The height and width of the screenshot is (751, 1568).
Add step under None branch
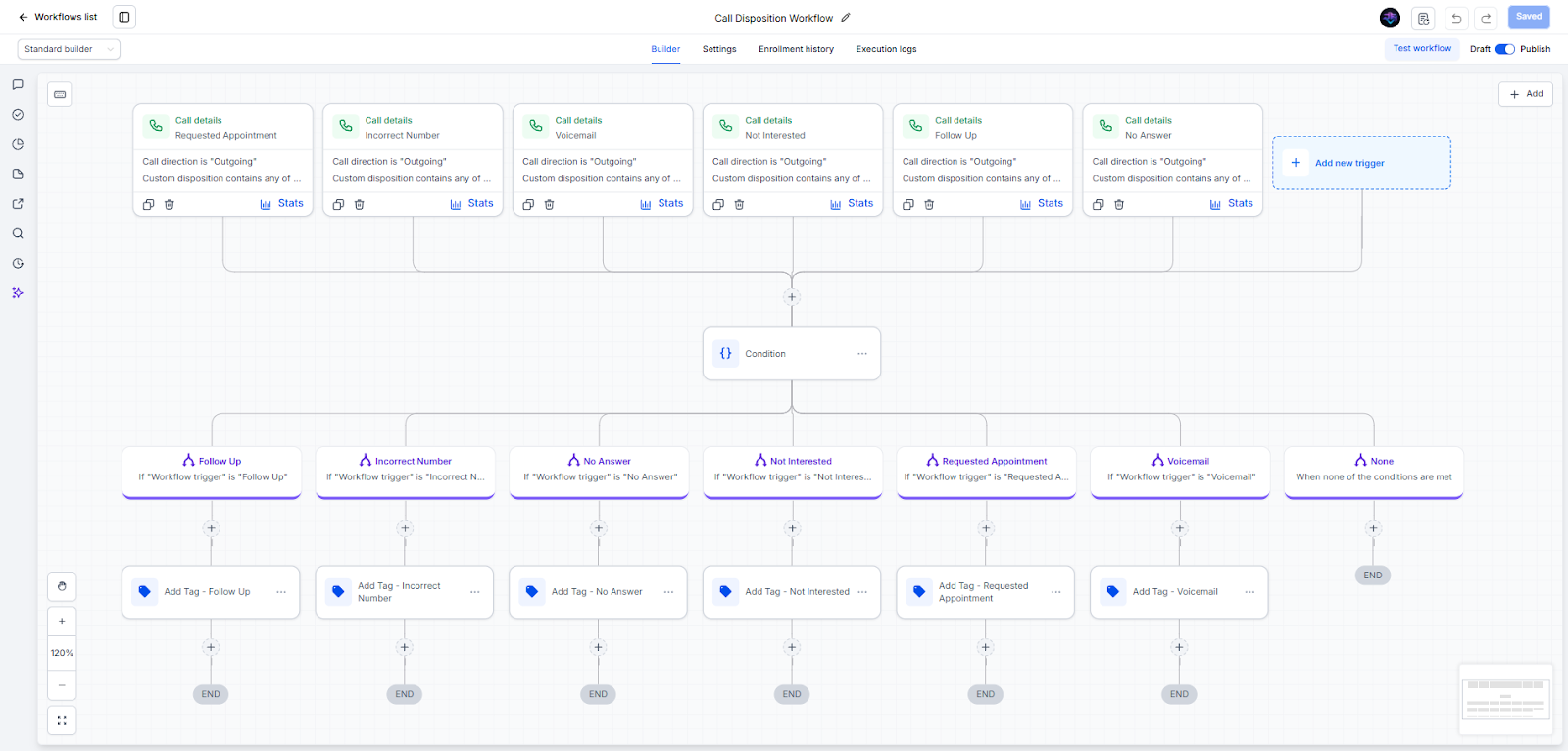[1373, 528]
